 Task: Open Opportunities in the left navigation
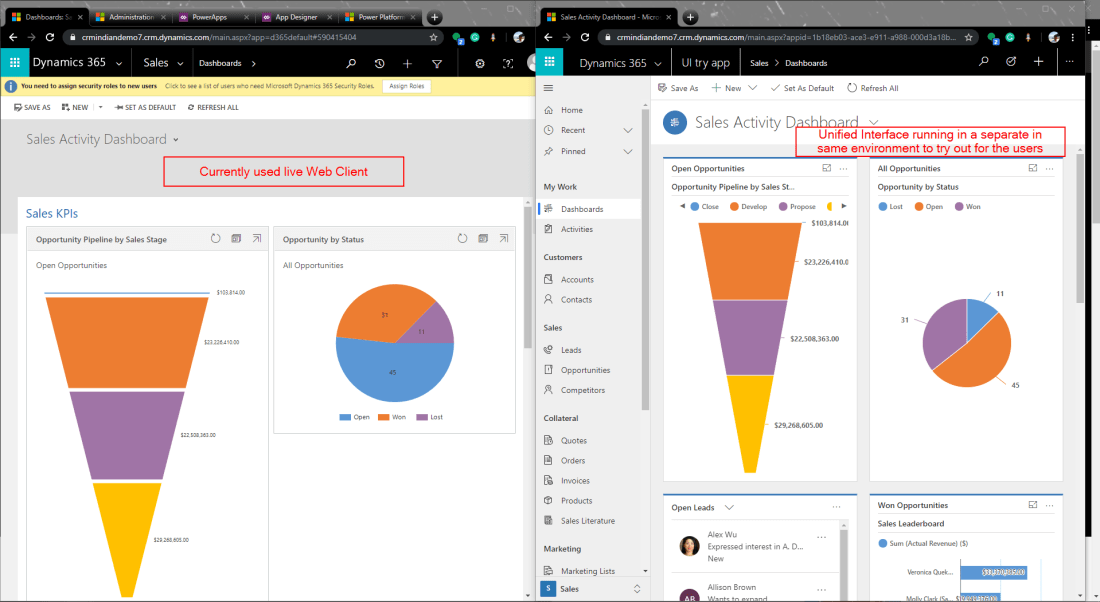pos(585,370)
